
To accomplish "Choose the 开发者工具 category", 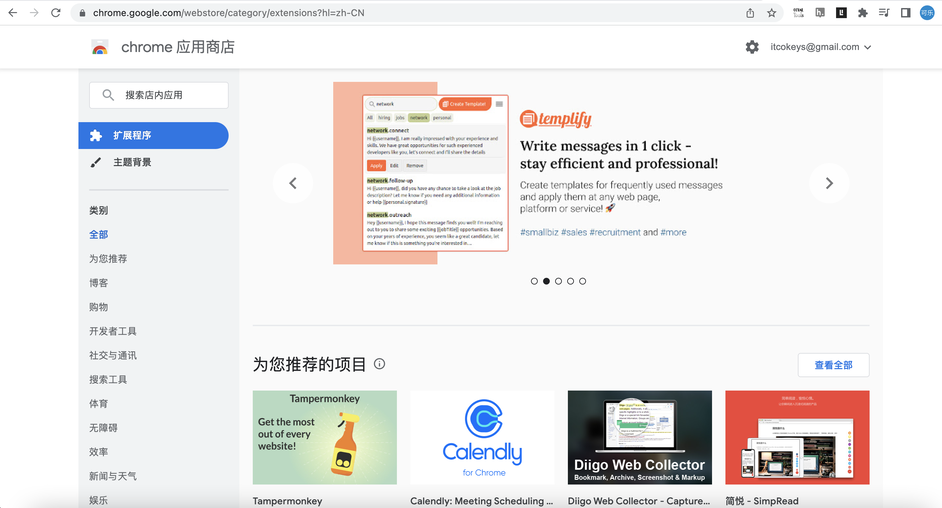I will [x=113, y=331].
